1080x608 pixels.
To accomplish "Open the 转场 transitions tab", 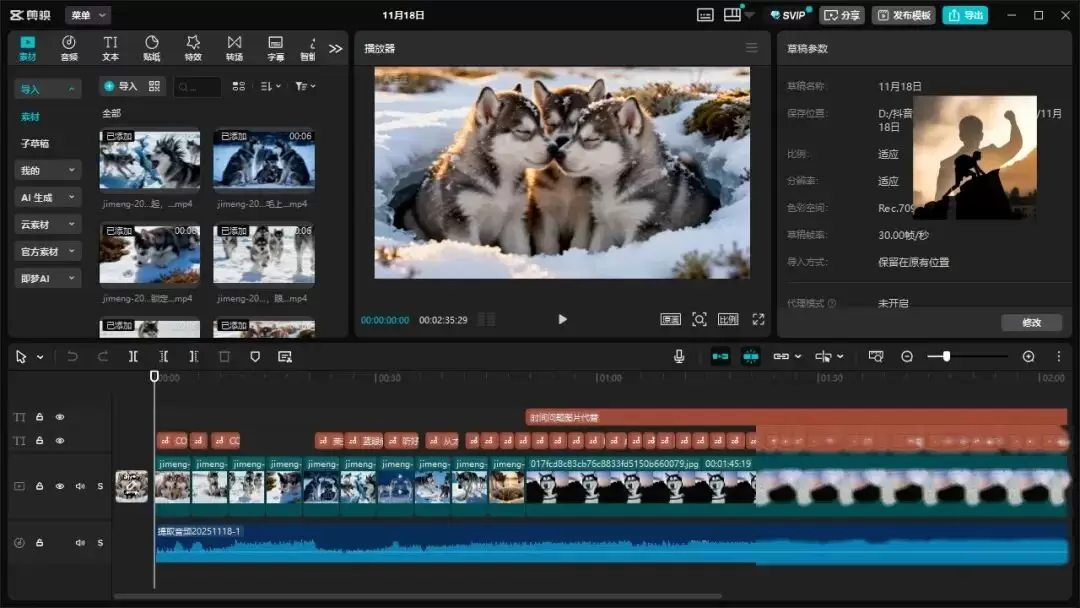I will point(234,48).
